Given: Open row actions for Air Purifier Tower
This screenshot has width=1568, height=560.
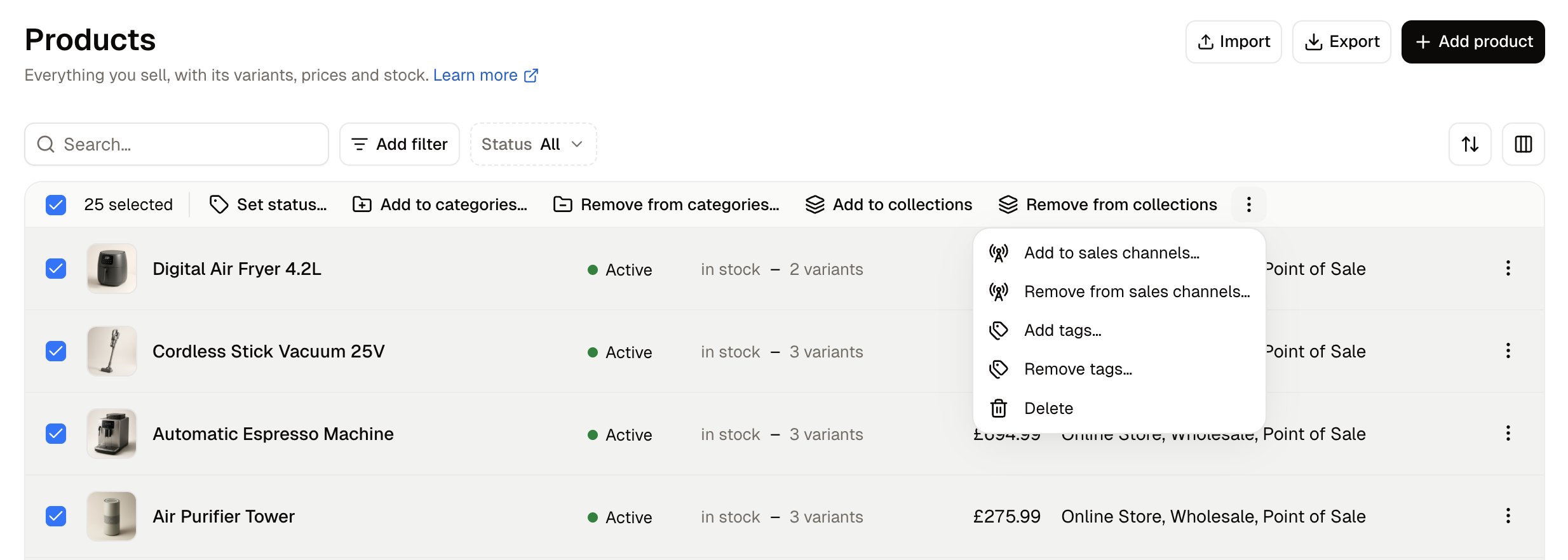Looking at the screenshot, I should 1508,516.
